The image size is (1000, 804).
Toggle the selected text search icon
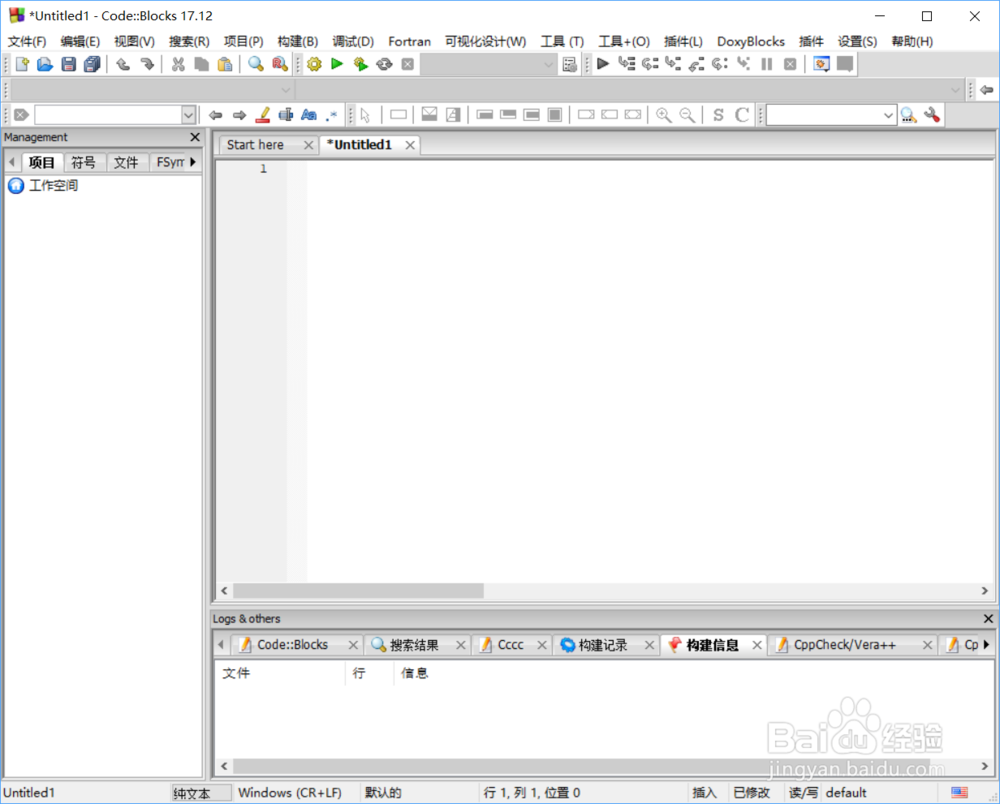pyautogui.click(x=286, y=115)
